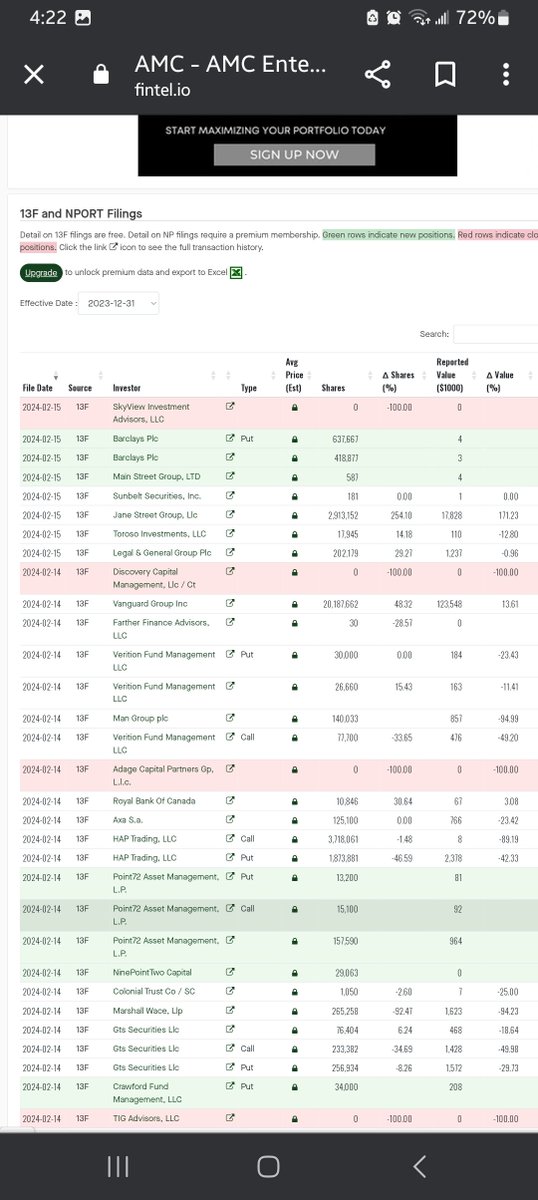The height and width of the screenshot is (1200, 538).
Task: Select the 2,913,152 shares cell for Jane Street
Action: click(341, 514)
